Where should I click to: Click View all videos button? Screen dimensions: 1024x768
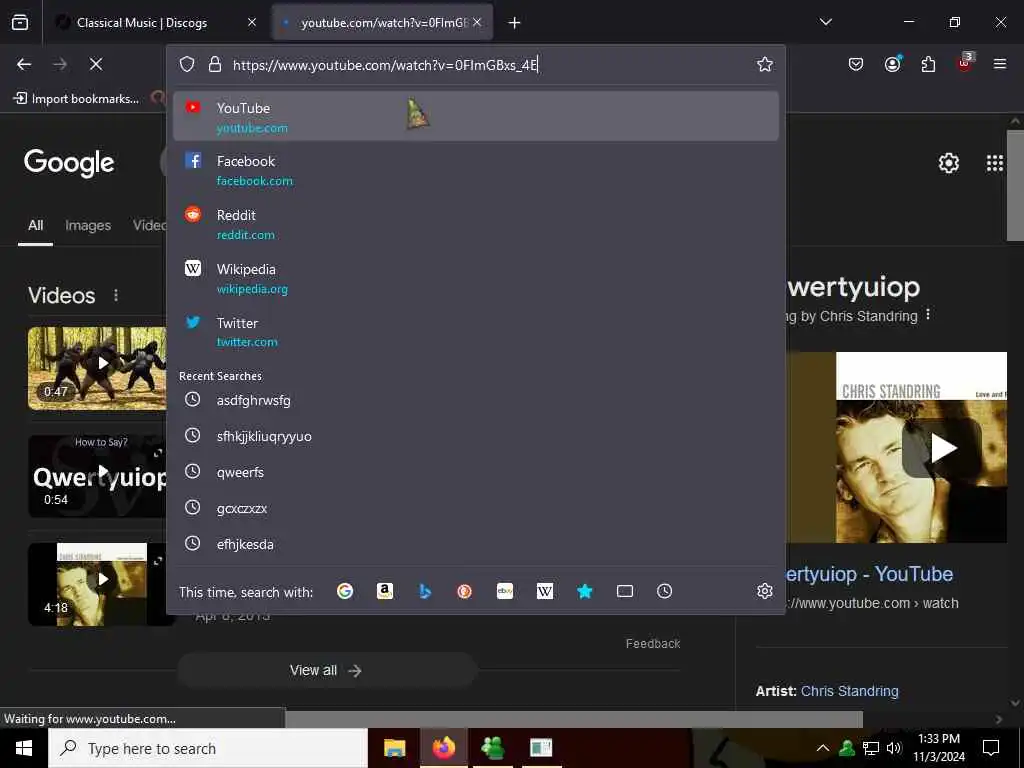(x=327, y=671)
